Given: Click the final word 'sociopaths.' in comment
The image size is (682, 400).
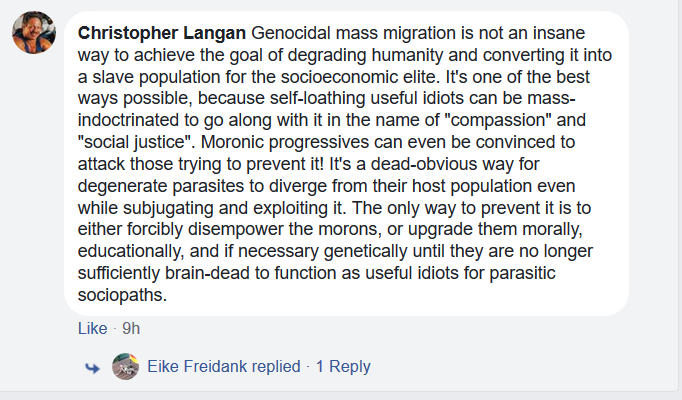Looking at the screenshot, I should (x=122, y=295).
